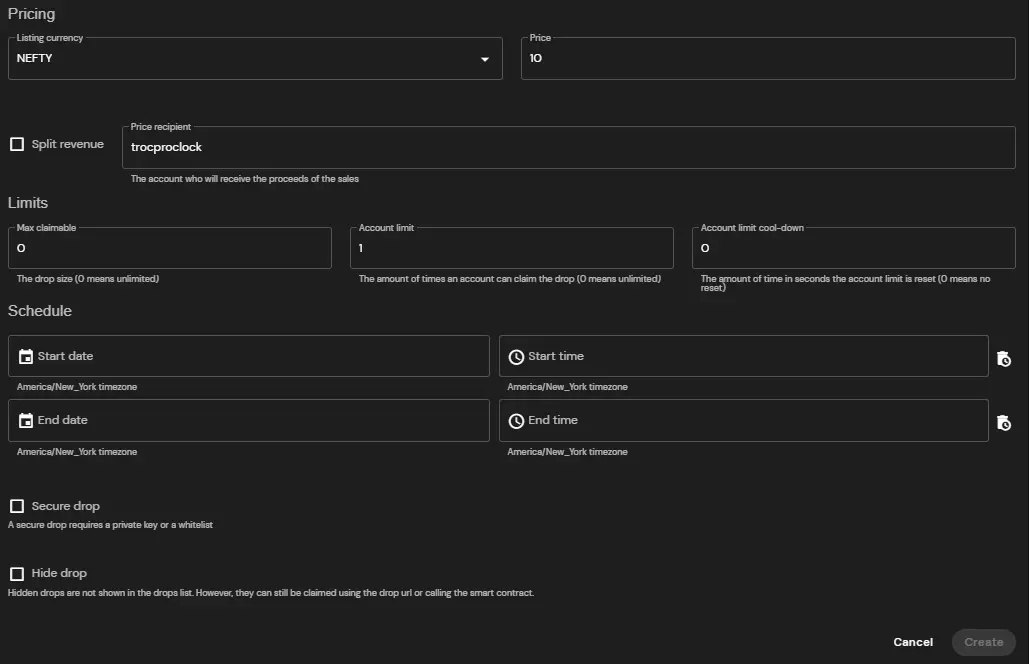Click the calendar icon in End date
1029x664 pixels.
tap(26, 421)
